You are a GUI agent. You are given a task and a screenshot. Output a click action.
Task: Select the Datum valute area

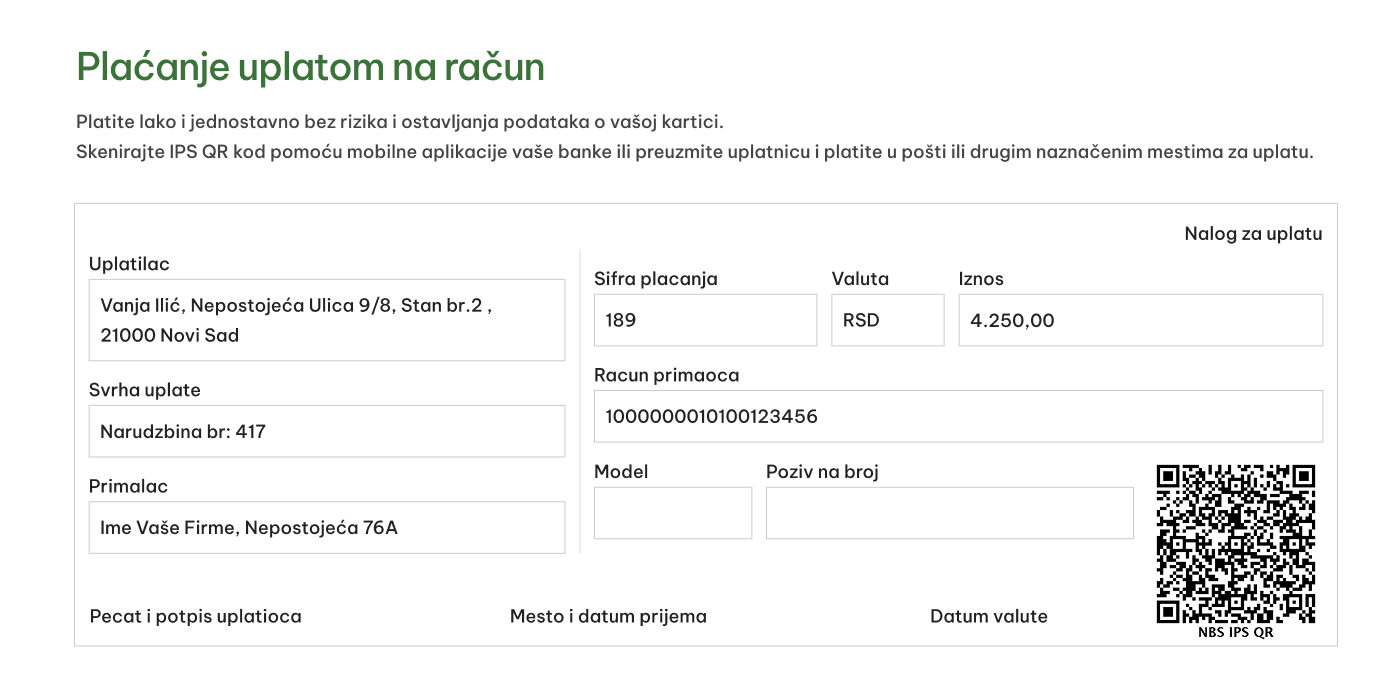click(x=989, y=616)
